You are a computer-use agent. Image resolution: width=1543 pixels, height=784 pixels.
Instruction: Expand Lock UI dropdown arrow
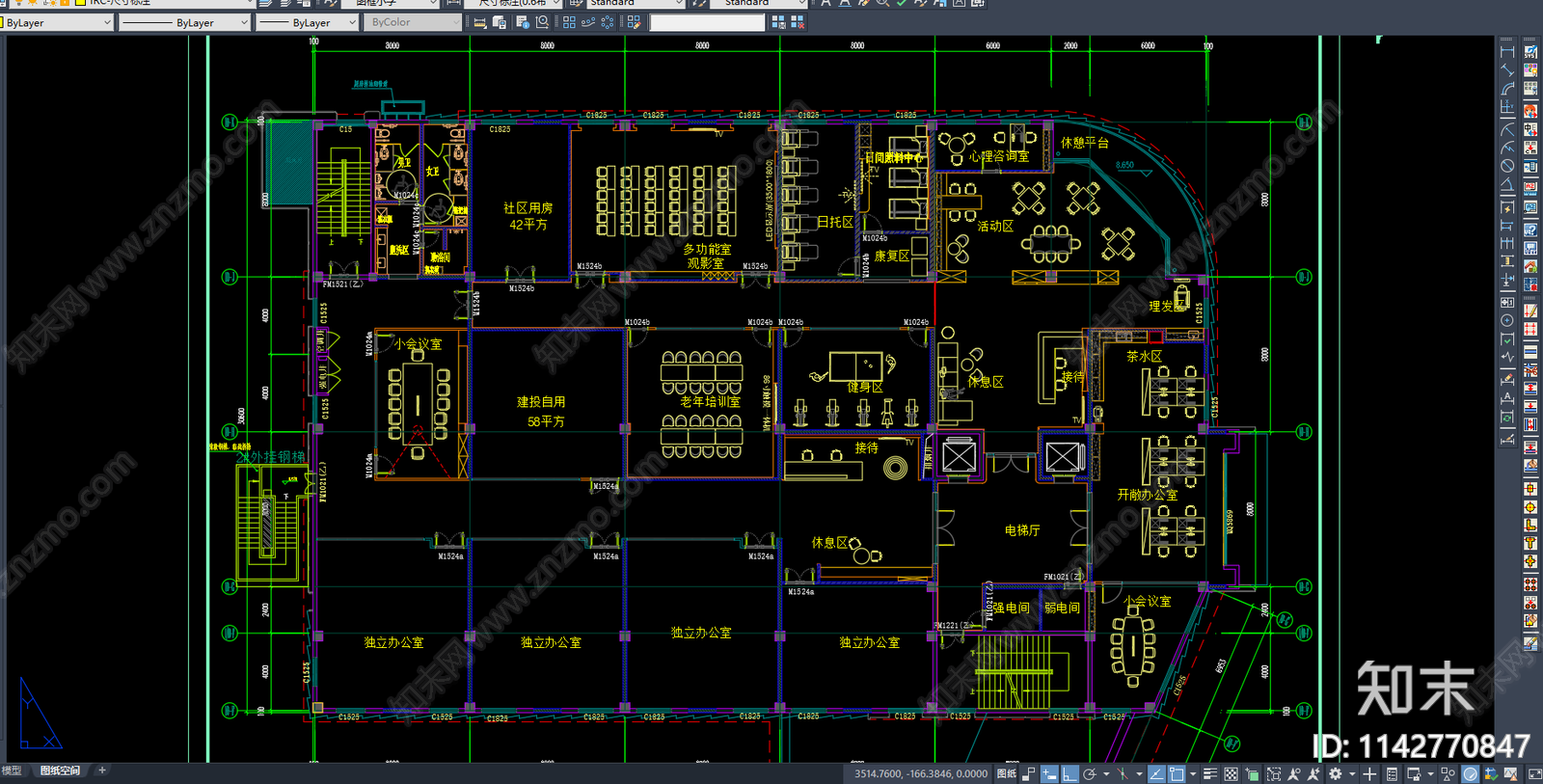coord(1430,774)
